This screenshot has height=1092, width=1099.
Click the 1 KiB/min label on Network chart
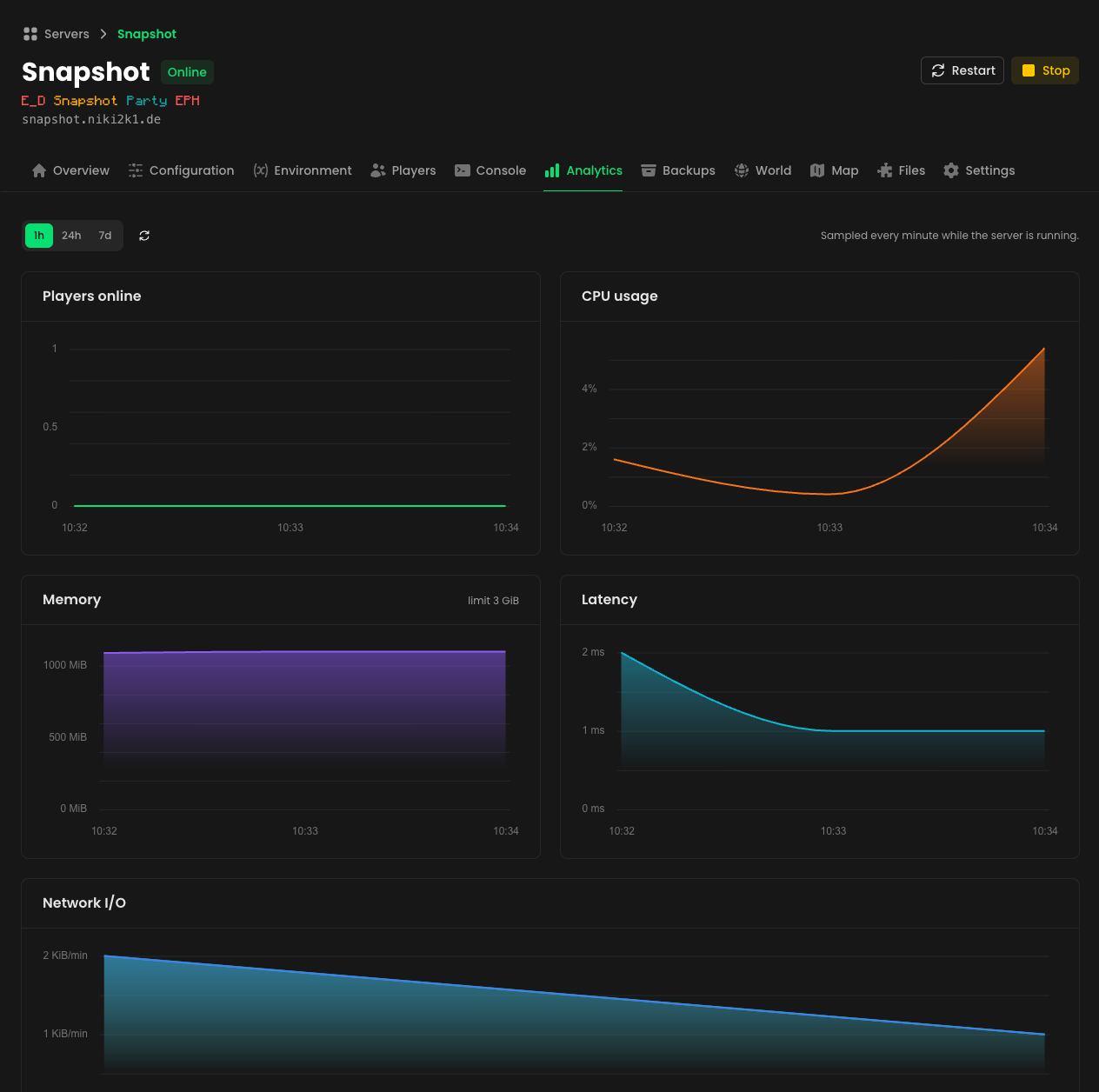65,1034
